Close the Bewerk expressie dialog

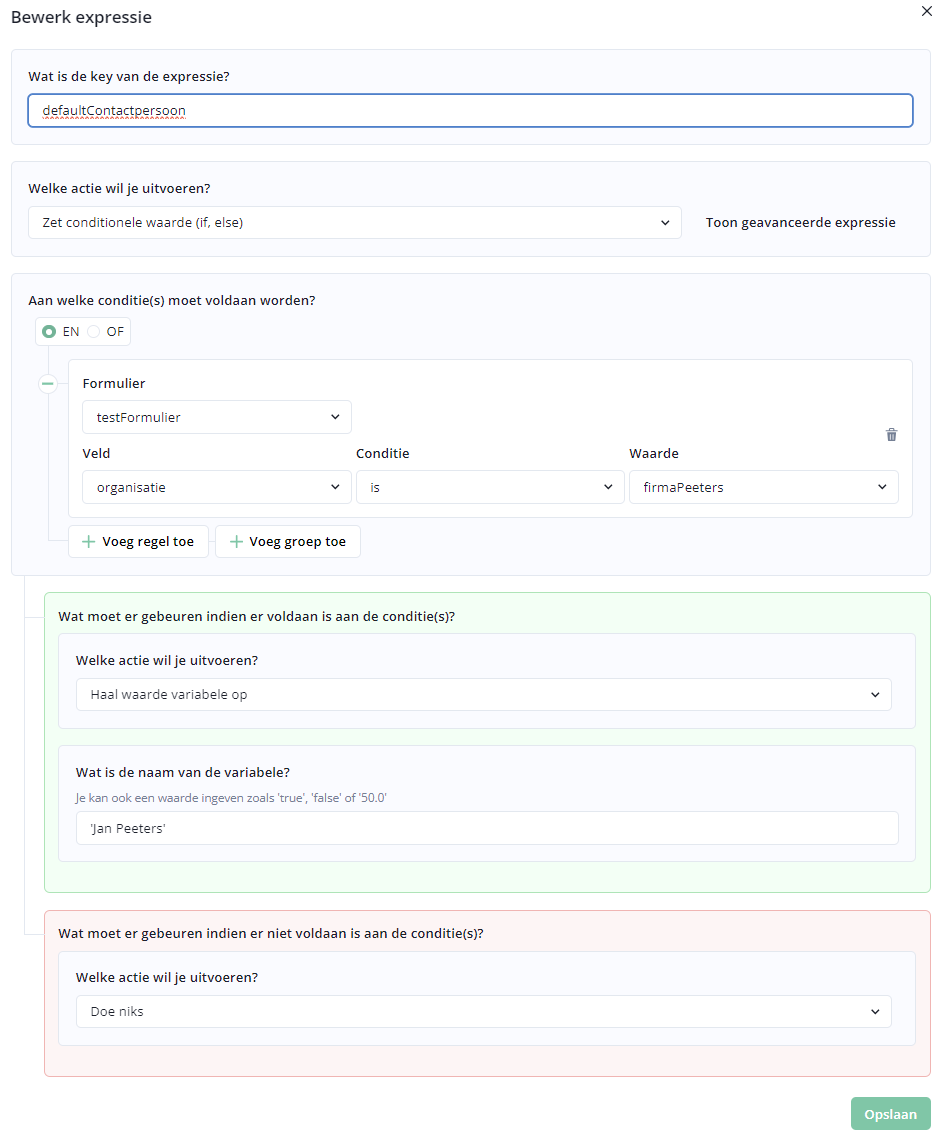(926, 11)
